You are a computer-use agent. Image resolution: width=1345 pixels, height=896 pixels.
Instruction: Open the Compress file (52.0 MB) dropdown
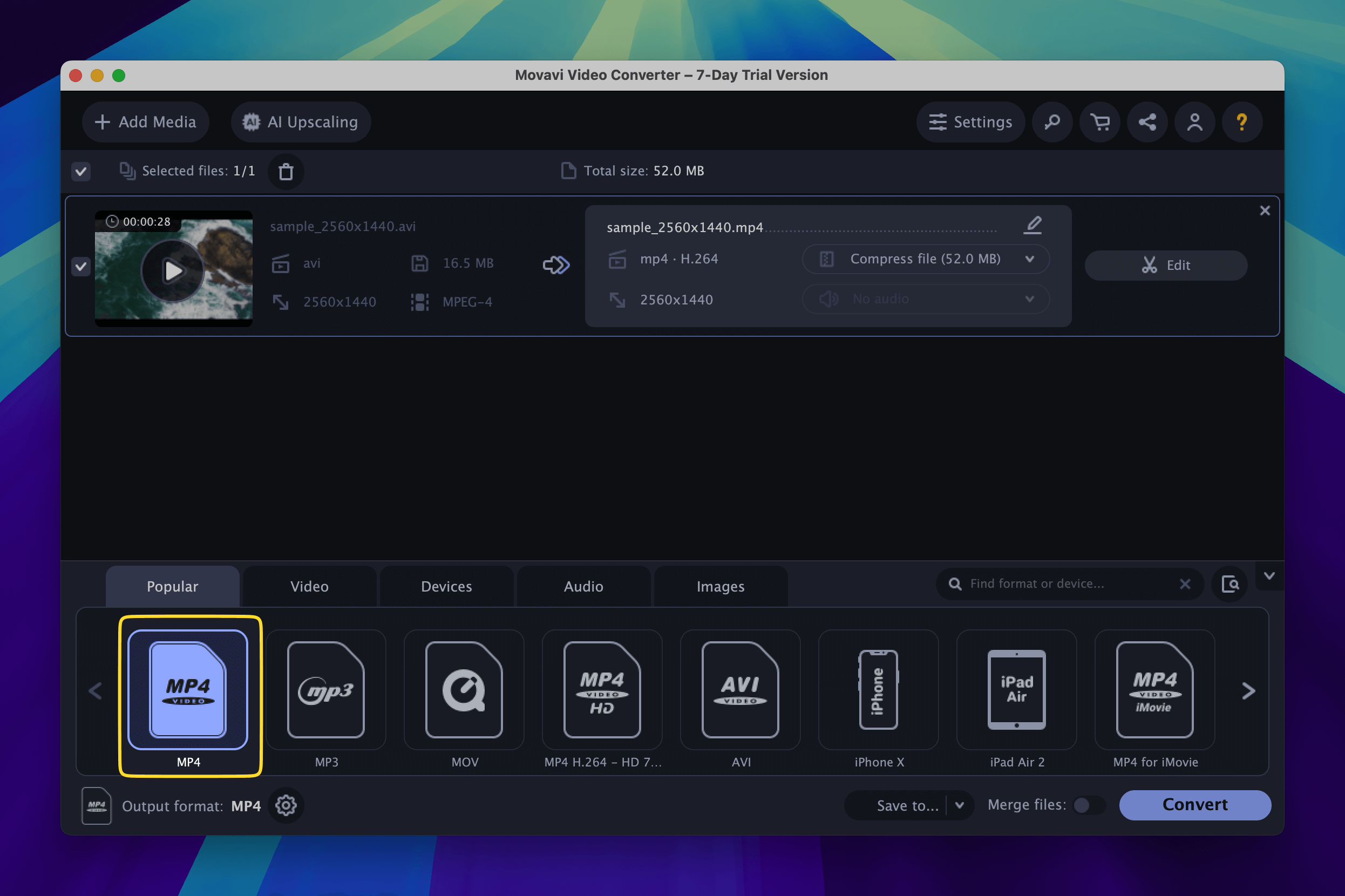926,259
